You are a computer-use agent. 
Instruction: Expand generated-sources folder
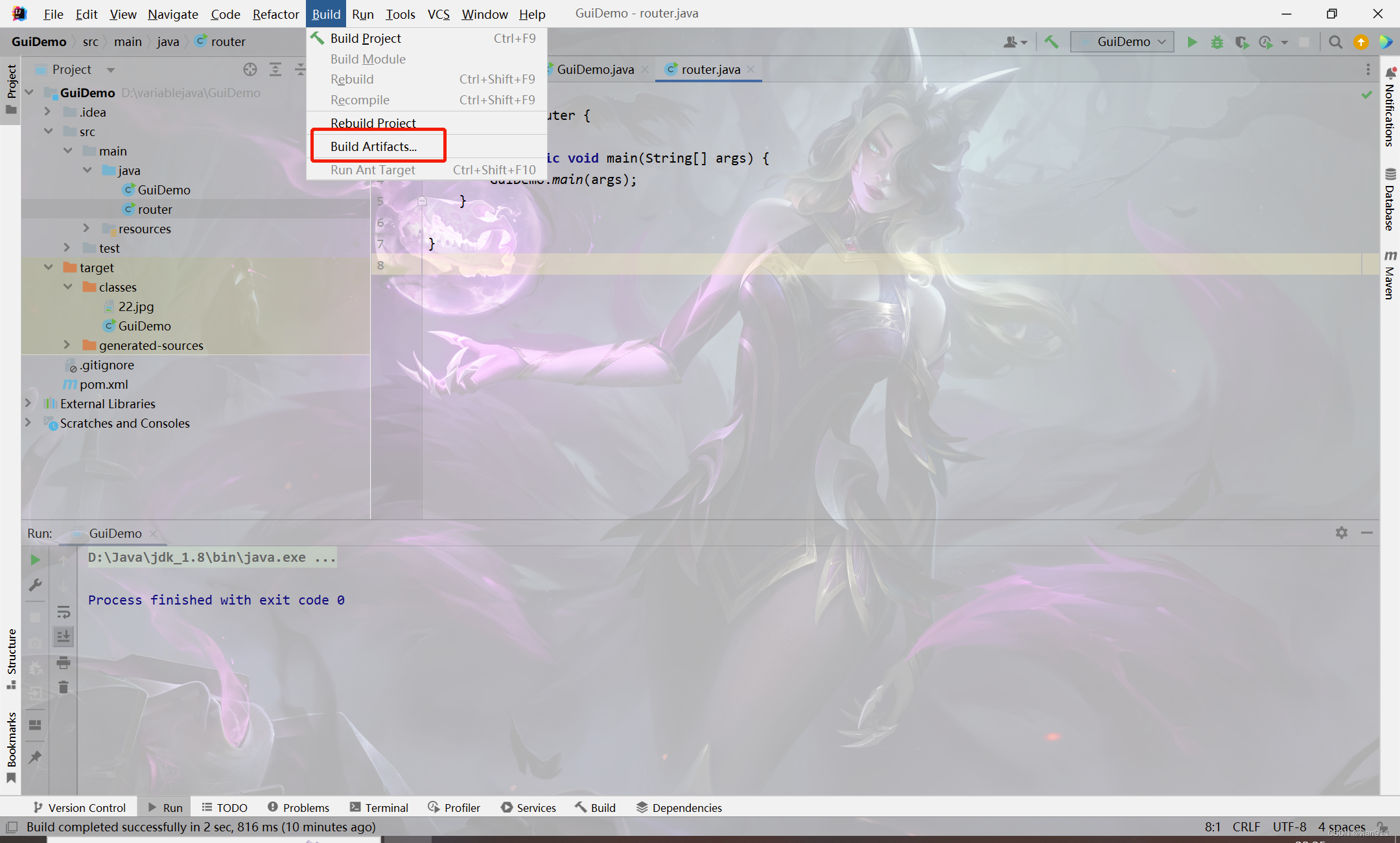point(67,345)
